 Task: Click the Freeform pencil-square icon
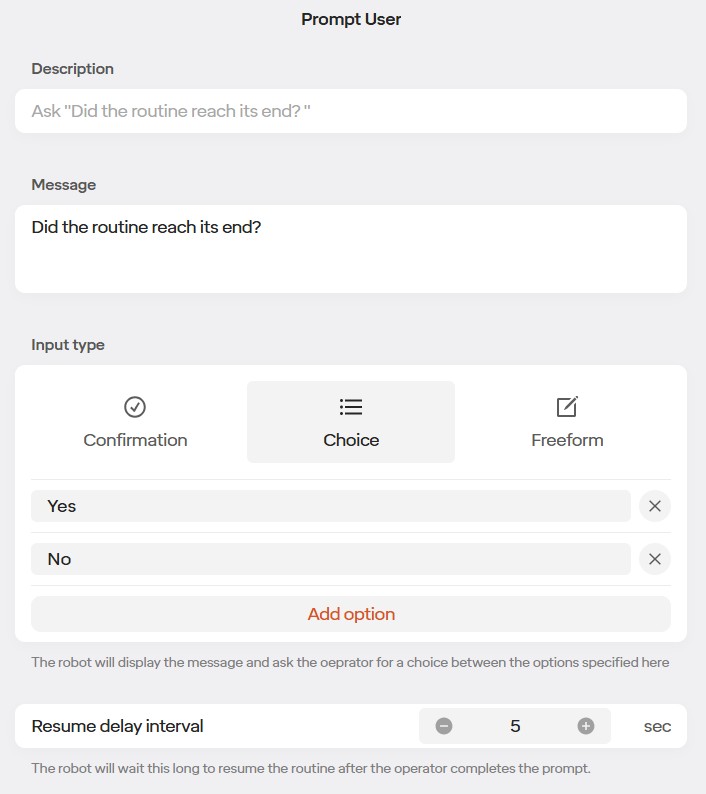pyautogui.click(x=567, y=407)
